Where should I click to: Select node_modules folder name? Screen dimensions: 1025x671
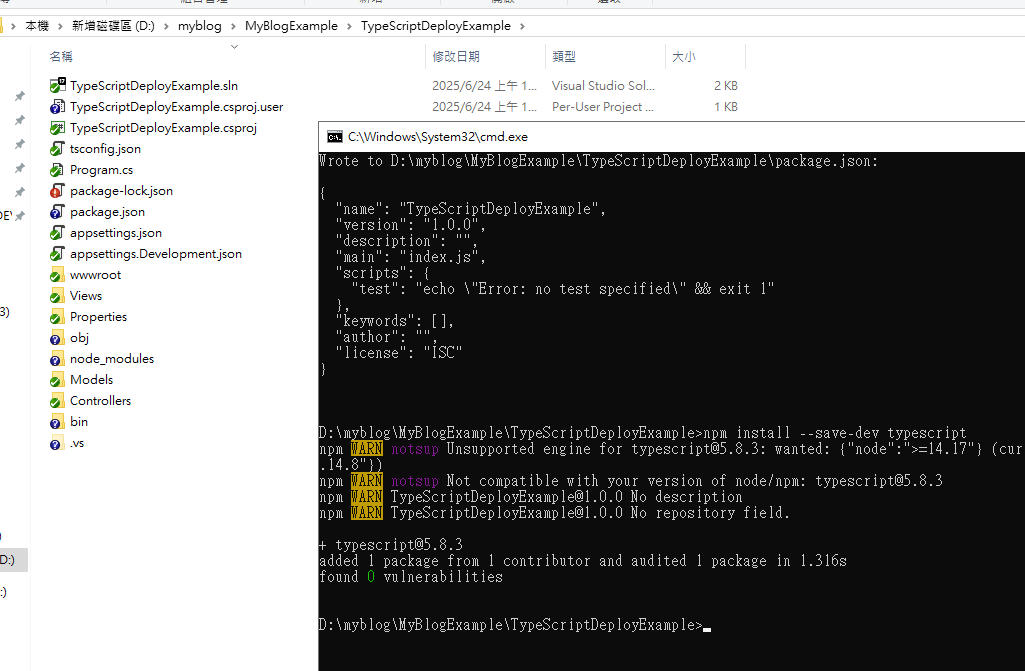click(112, 359)
